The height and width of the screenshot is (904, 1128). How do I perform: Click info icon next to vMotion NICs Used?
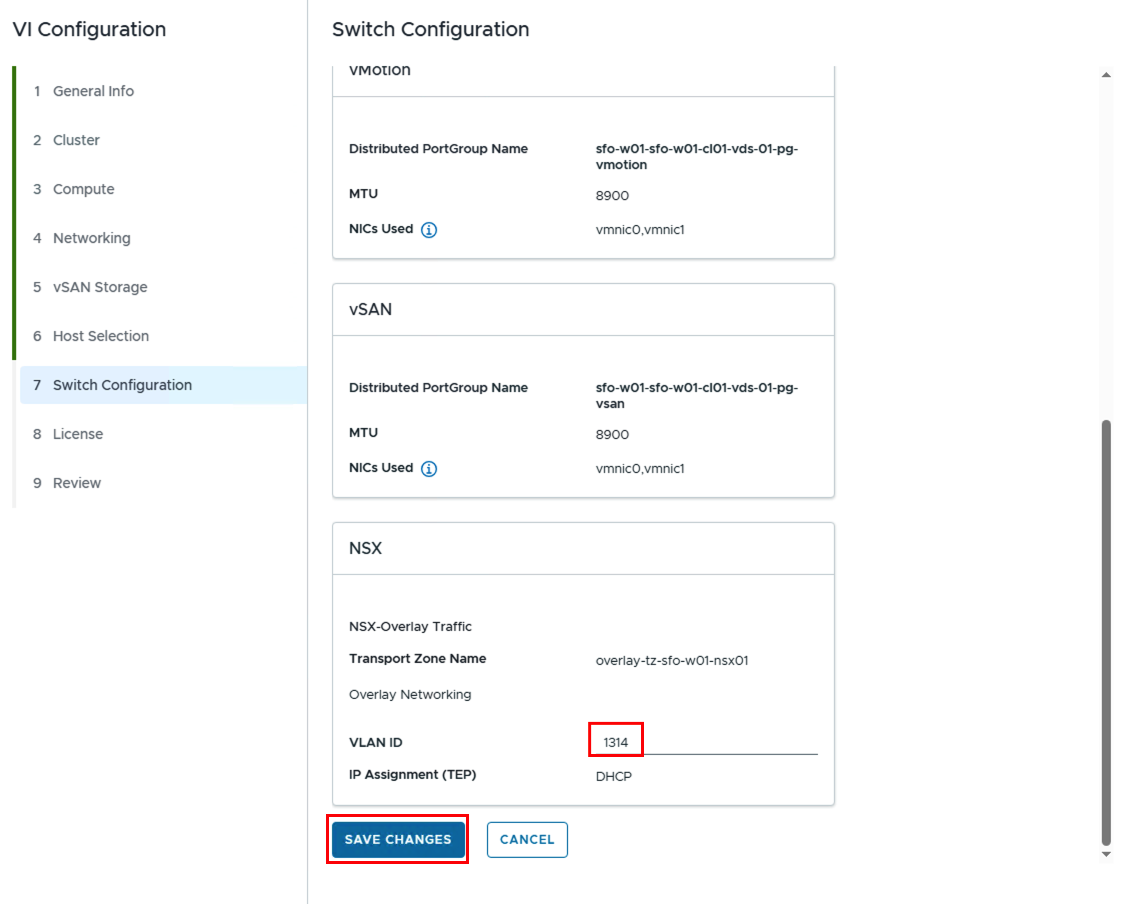tap(429, 230)
